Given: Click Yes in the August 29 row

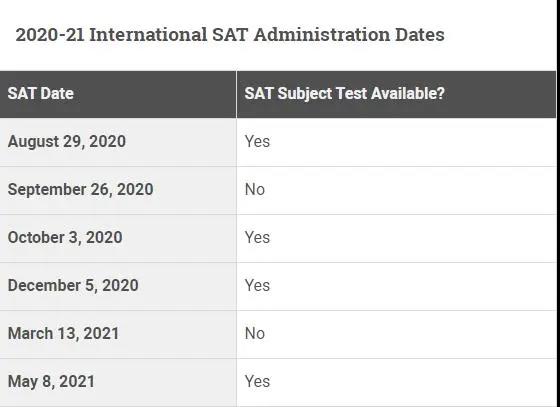Looking at the screenshot, I should pos(257,141).
